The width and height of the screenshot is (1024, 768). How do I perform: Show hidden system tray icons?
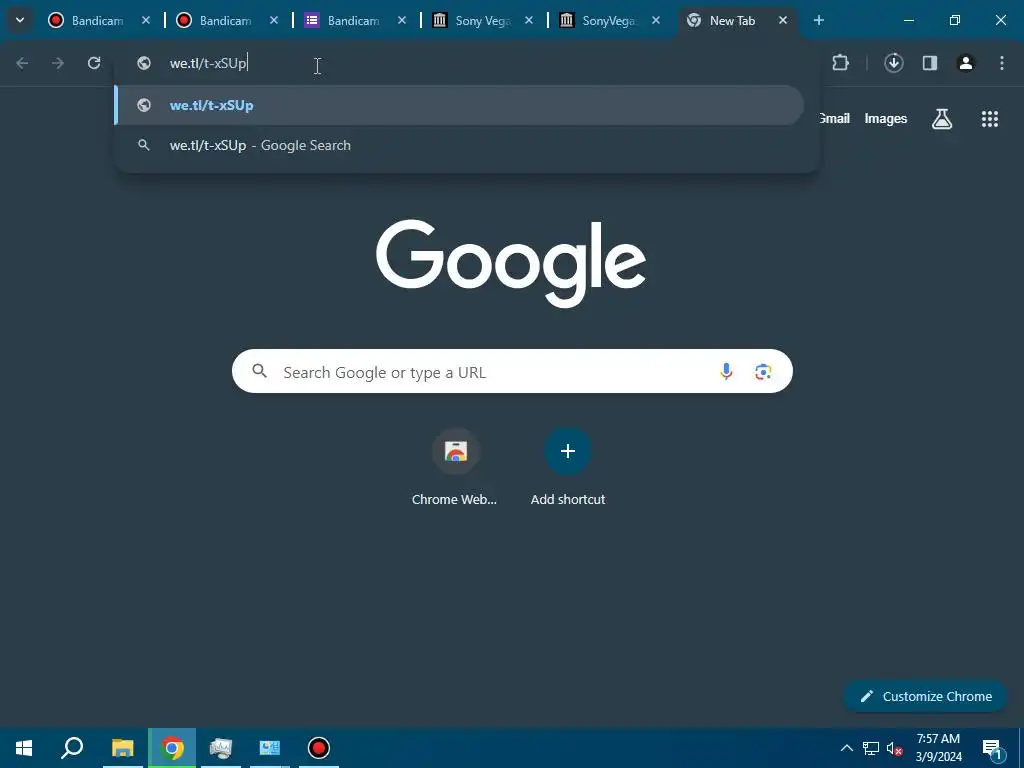[846, 748]
